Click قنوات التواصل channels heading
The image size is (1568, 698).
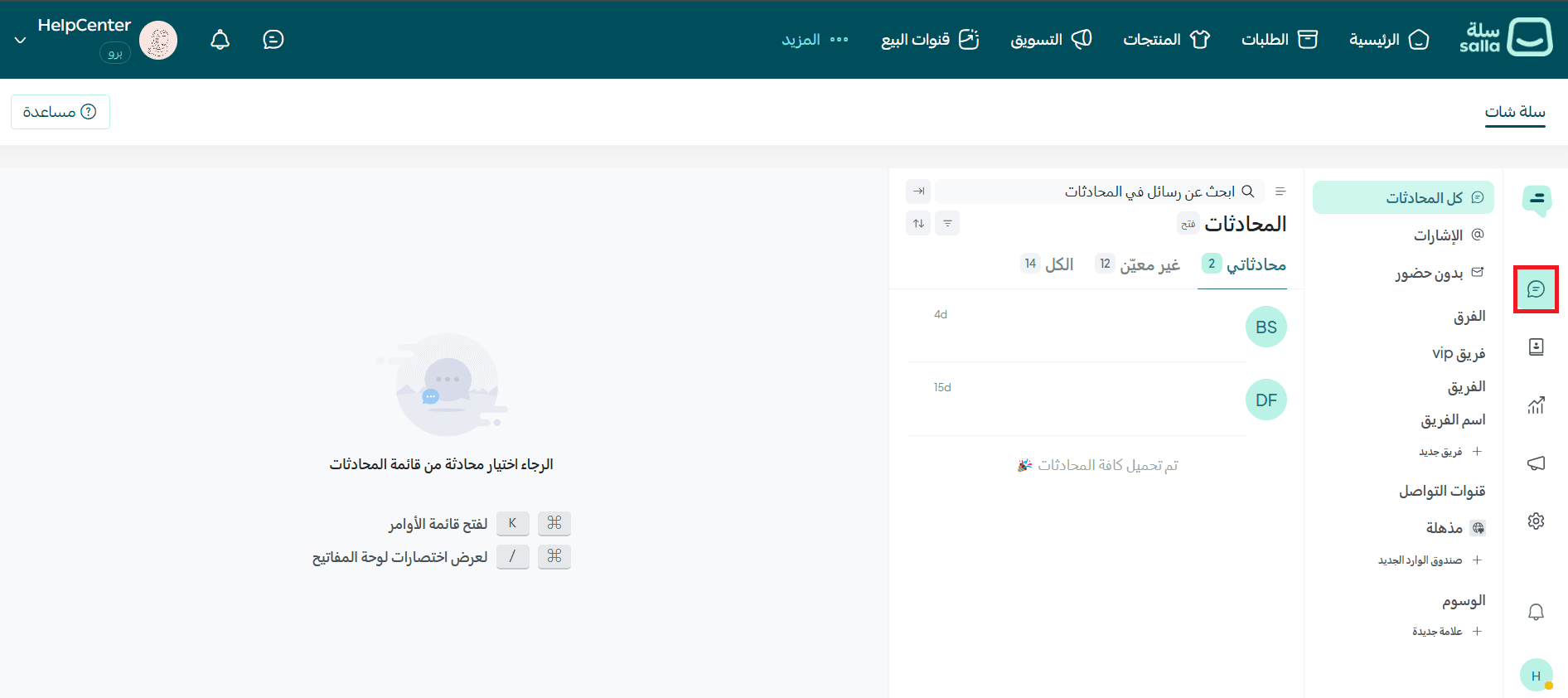[x=1442, y=492]
